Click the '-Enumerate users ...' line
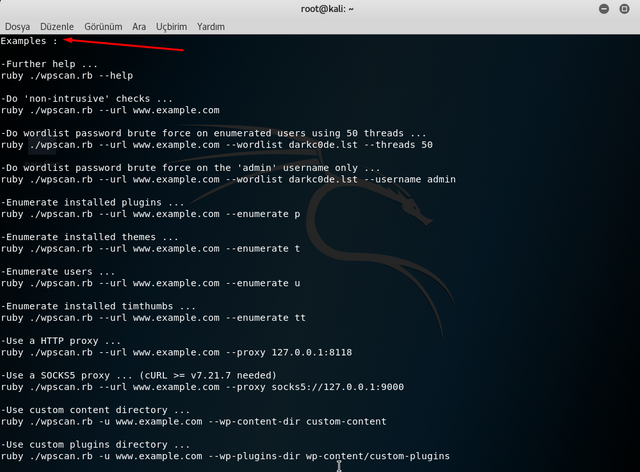The width and height of the screenshot is (640, 472). (58, 272)
